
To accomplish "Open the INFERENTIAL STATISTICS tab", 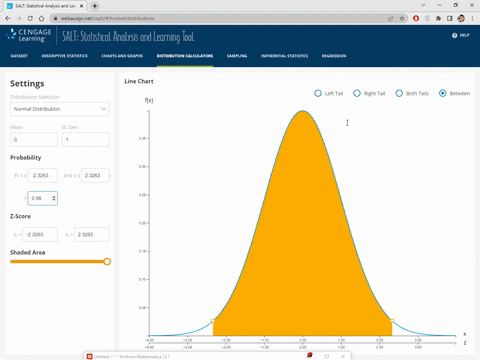I will [x=285, y=56].
